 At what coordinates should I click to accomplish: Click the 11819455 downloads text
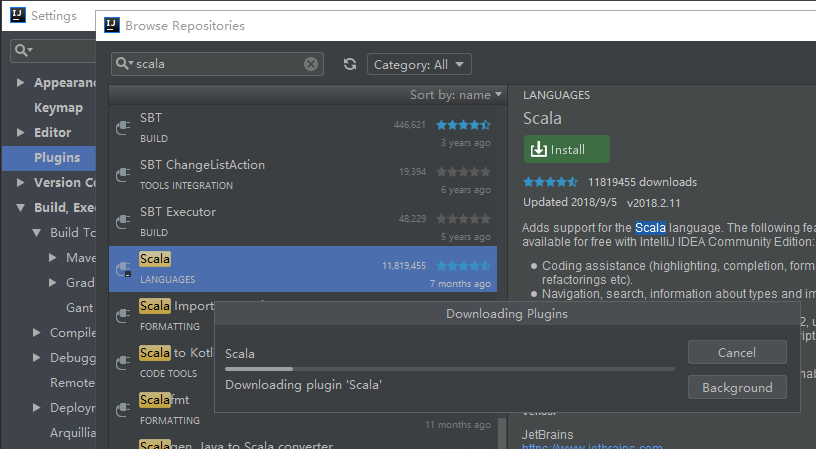642,182
